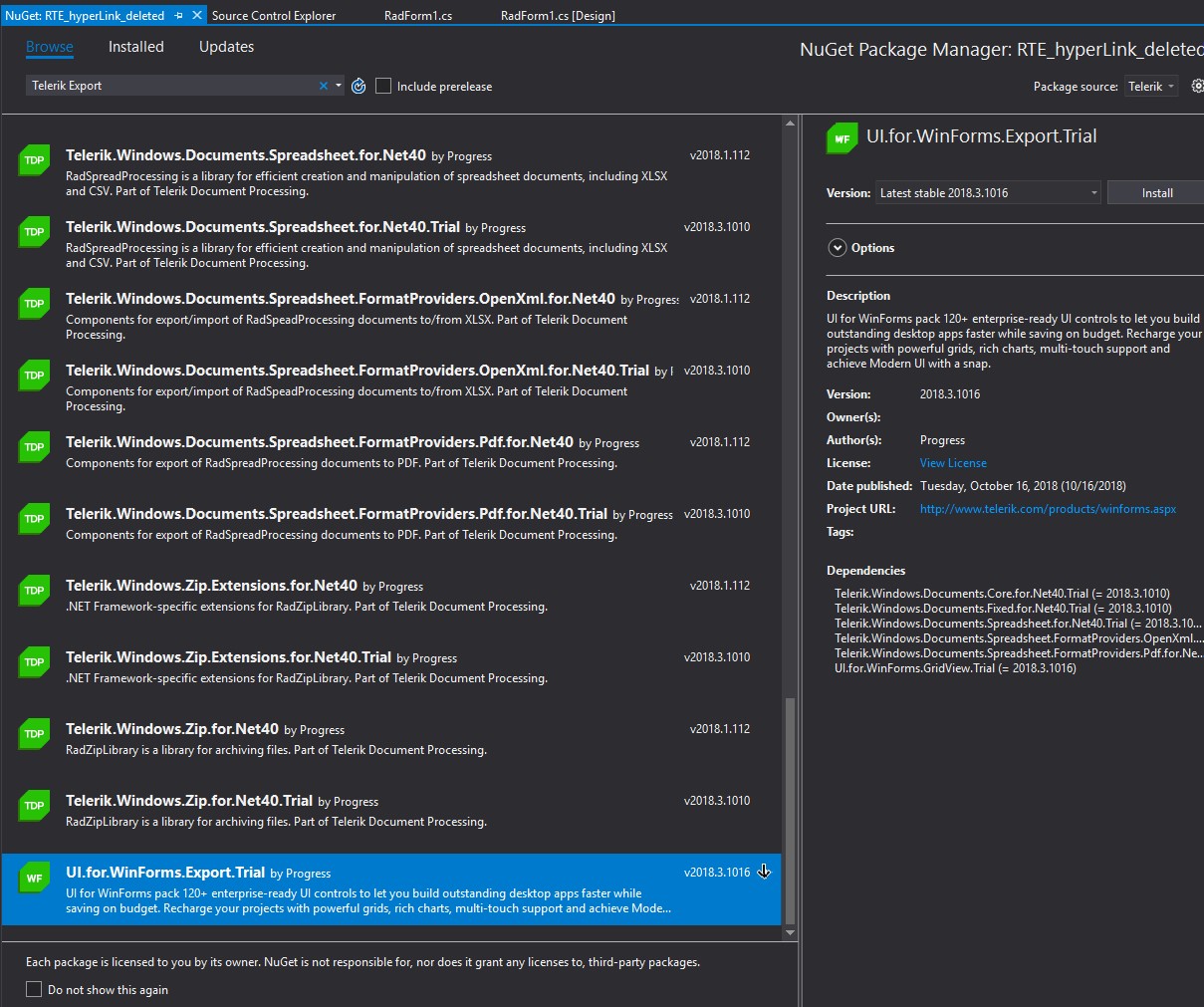Image resolution: width=1204 pixels, height=1007 pixels.
Task: Click TDP icon of FormatProviders.Pdf.for.Net40 package
Action: (x=35, y=447)
